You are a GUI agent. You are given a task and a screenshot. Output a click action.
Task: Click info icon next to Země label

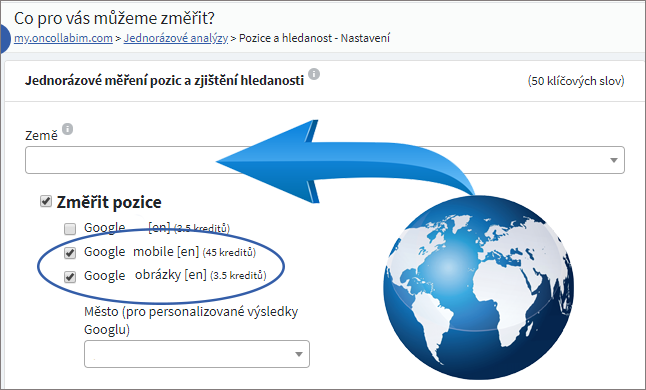[x=68, y=129]
